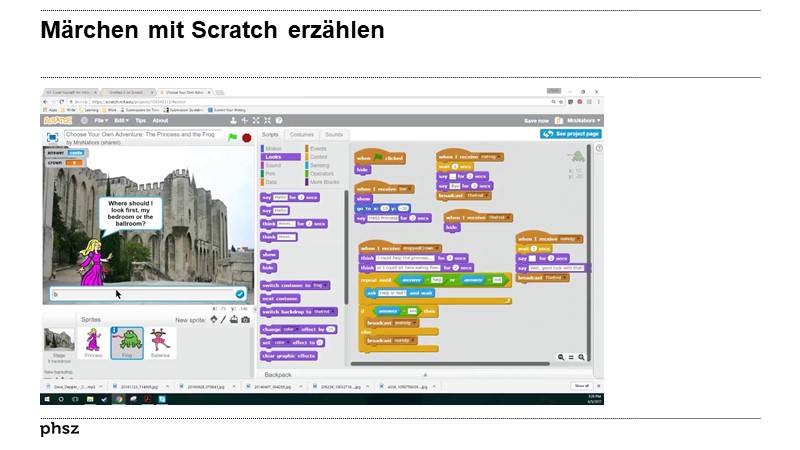Open the Edit menu

pos(121,120)
